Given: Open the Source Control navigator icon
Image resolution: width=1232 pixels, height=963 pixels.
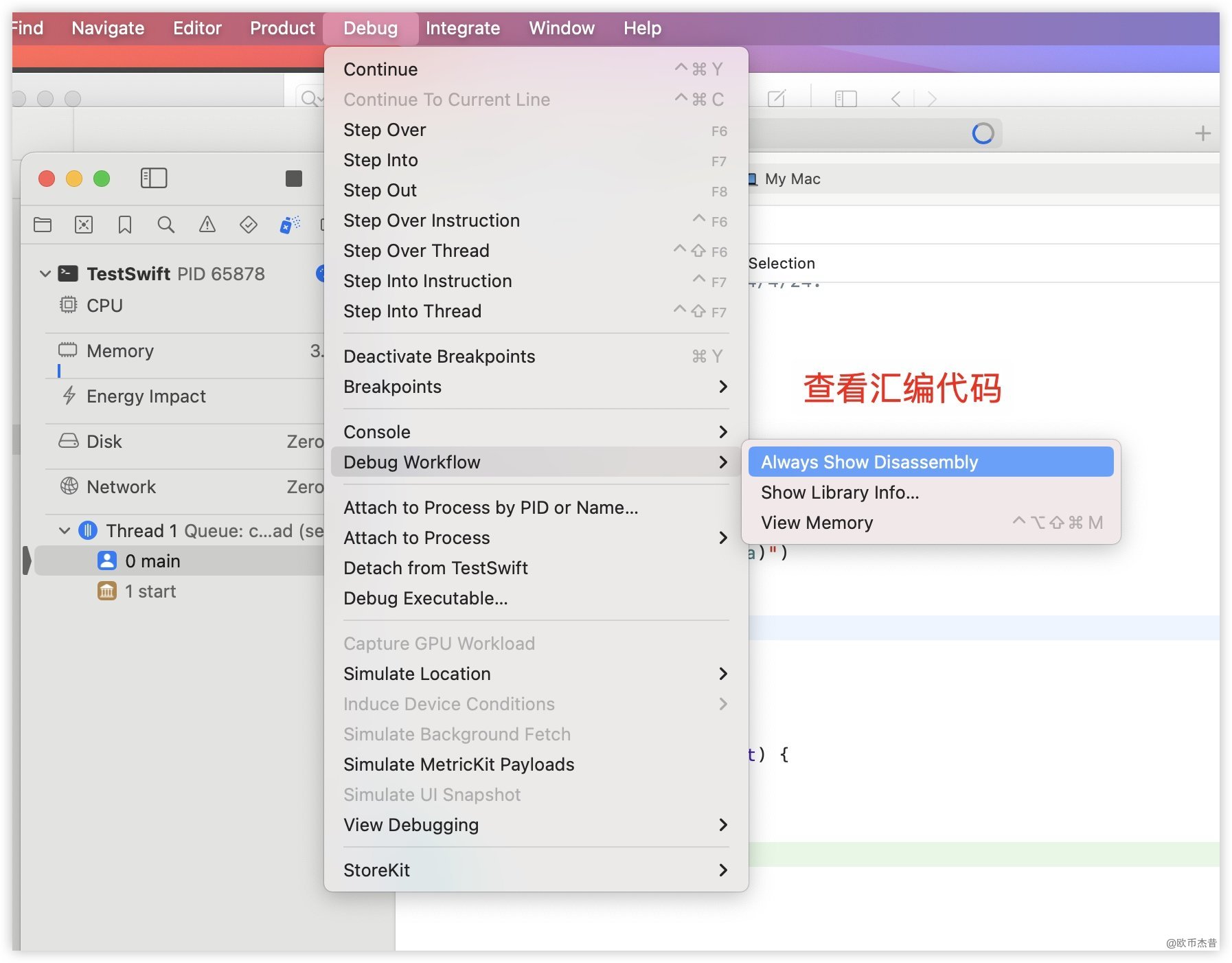Looking at the screenshot, I should (84, 225).
